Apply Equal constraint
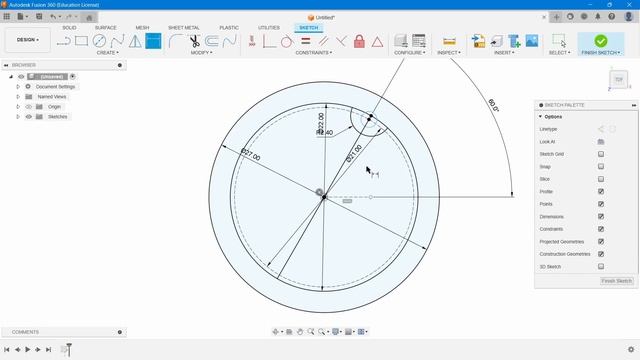 click(x=305, y=41)
